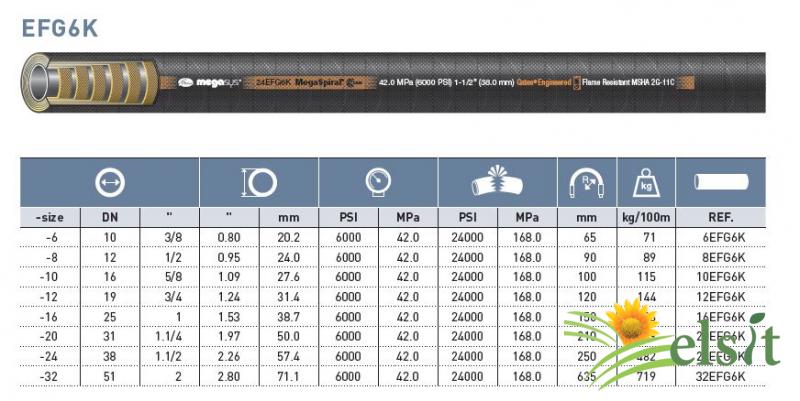Select the working pressure gauge icon
800x401 pixels.
[x=378, y=182]
